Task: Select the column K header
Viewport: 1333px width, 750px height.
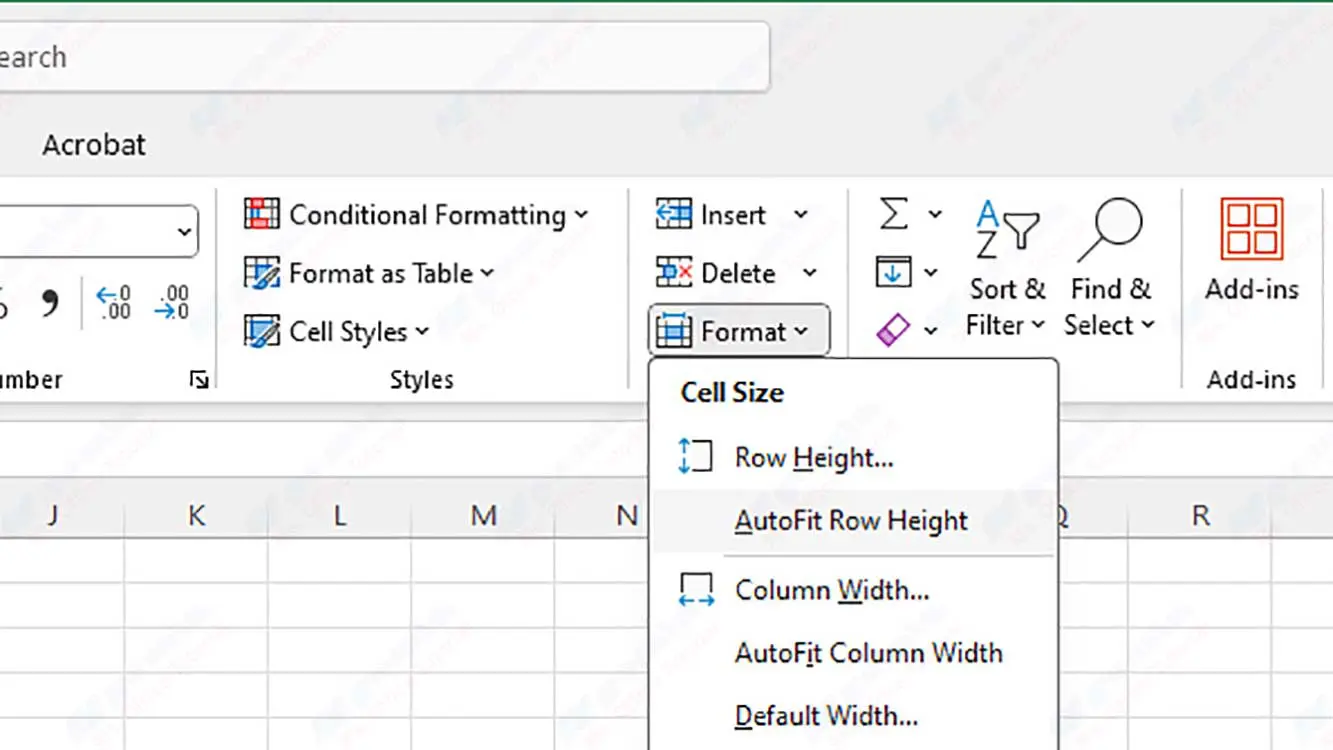Action: pyautogui.click(x=196, y=516)
